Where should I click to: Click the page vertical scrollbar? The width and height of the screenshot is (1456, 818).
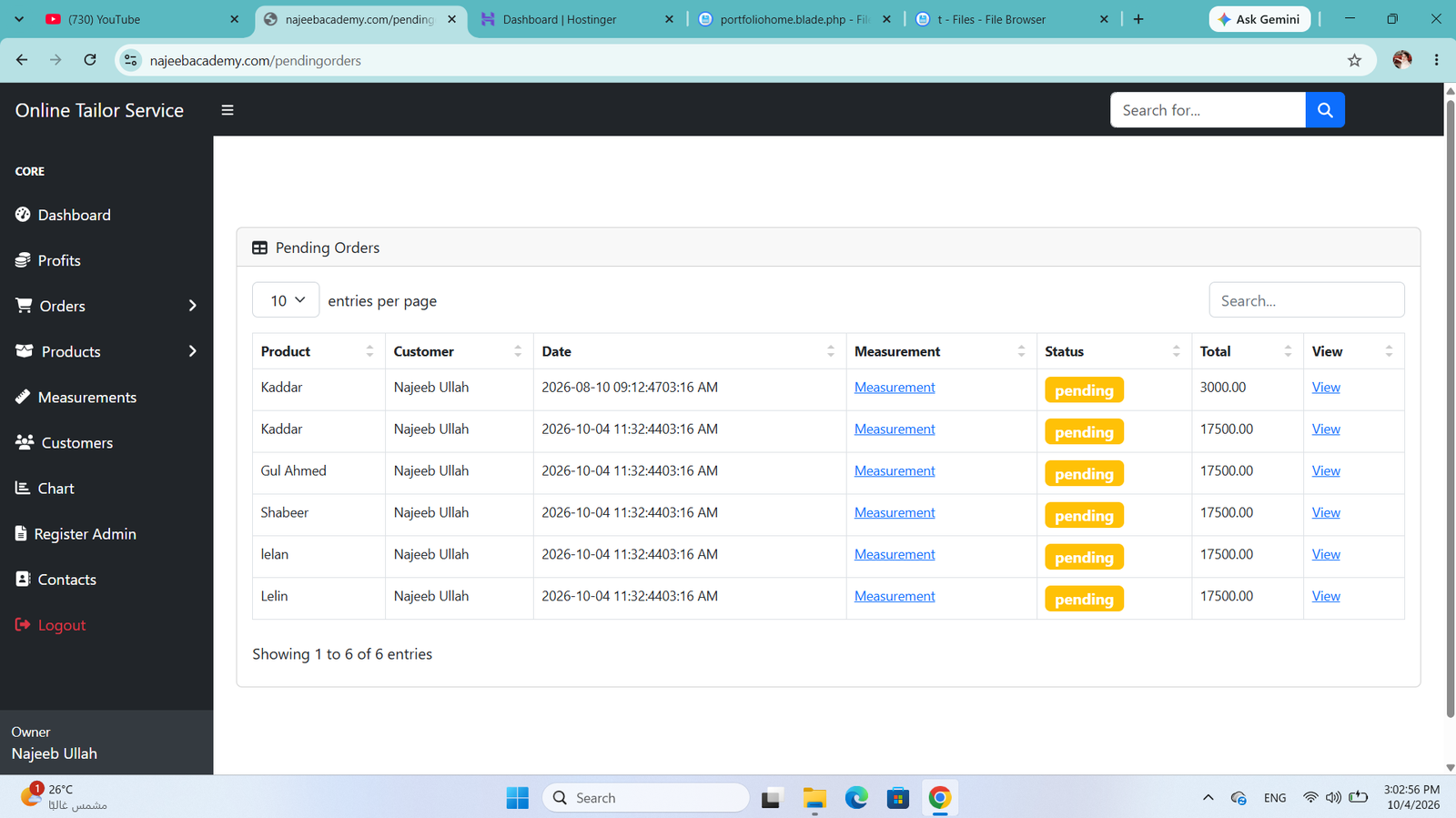click(x=1451, y=409)
